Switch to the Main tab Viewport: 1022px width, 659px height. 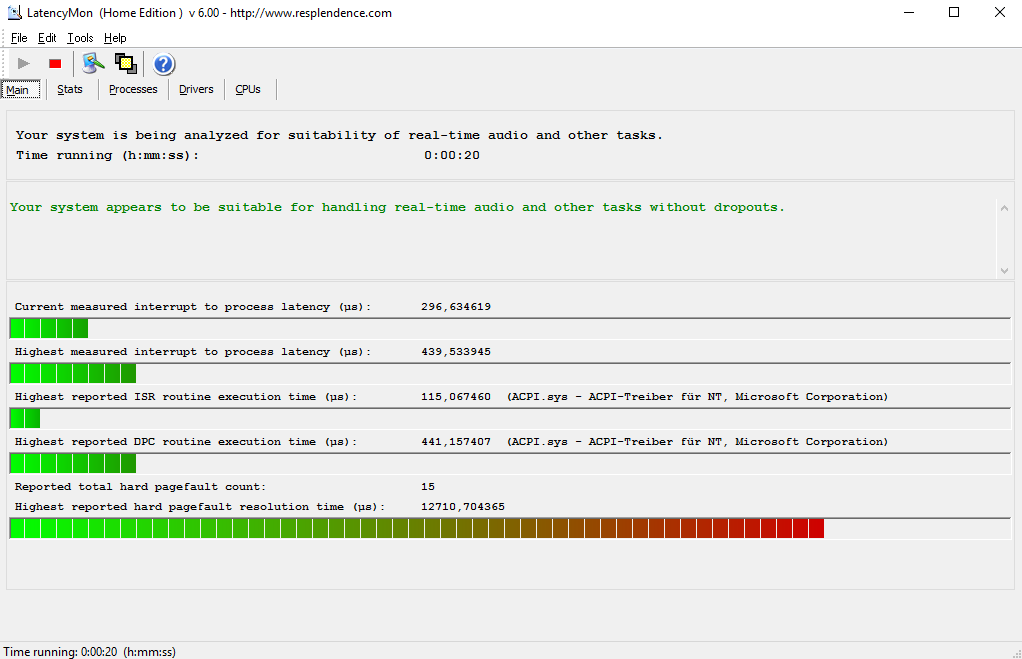click(x=20, y=89)
